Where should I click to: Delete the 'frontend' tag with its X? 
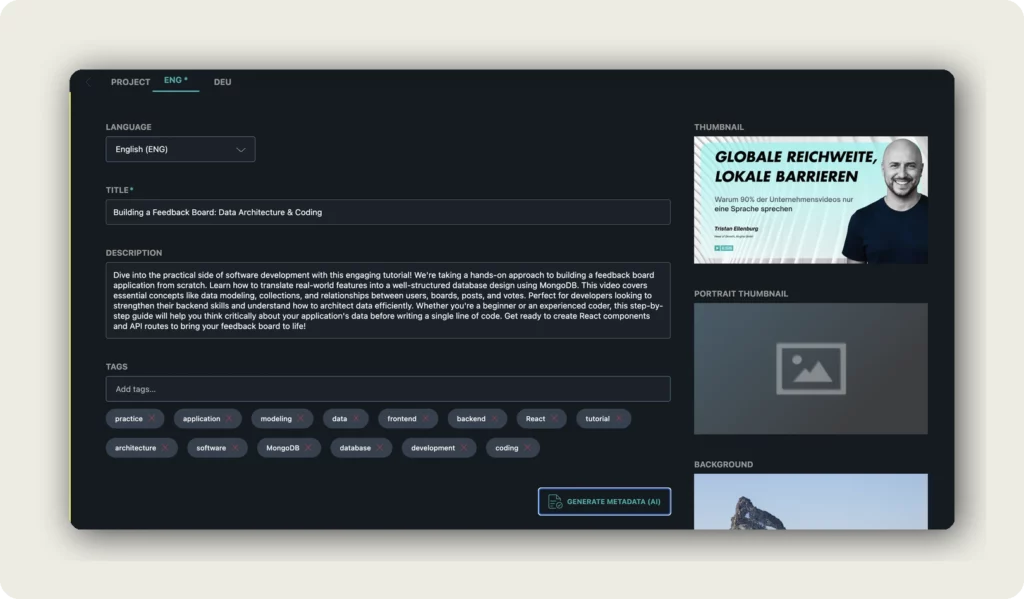point(425,419)
